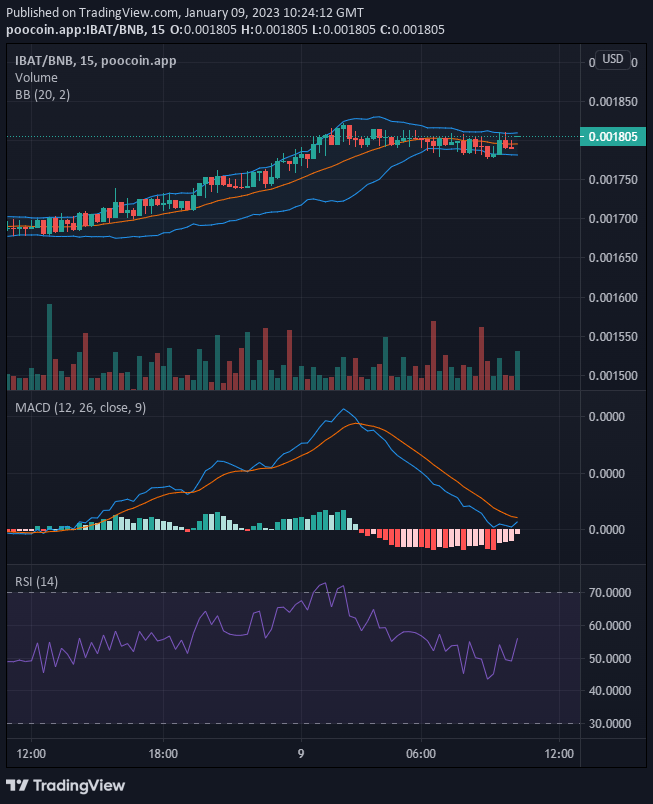The height and width of the screenshot is (804, 653).
Task: Click the 06:00 time axis label
Action: pyautogui.click(x=421, y=754)
